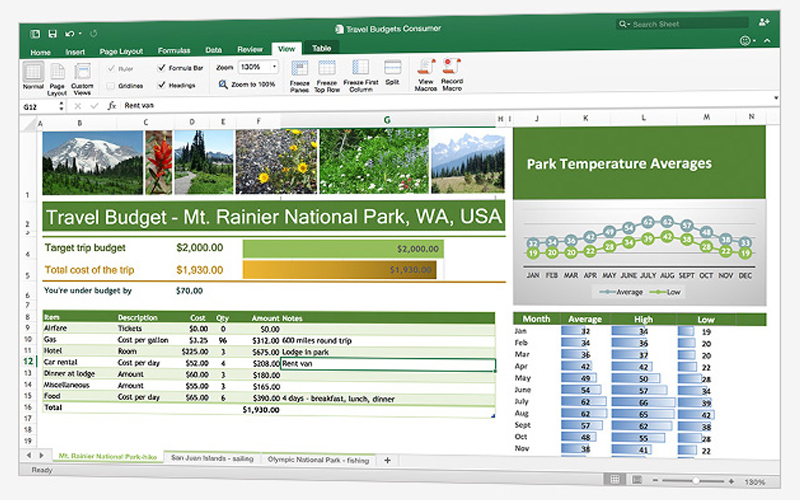Uncheck the Headings checkbox
The width and height of the screenshot is (800, 500).
pyautogui.click(x=161, y=85)
